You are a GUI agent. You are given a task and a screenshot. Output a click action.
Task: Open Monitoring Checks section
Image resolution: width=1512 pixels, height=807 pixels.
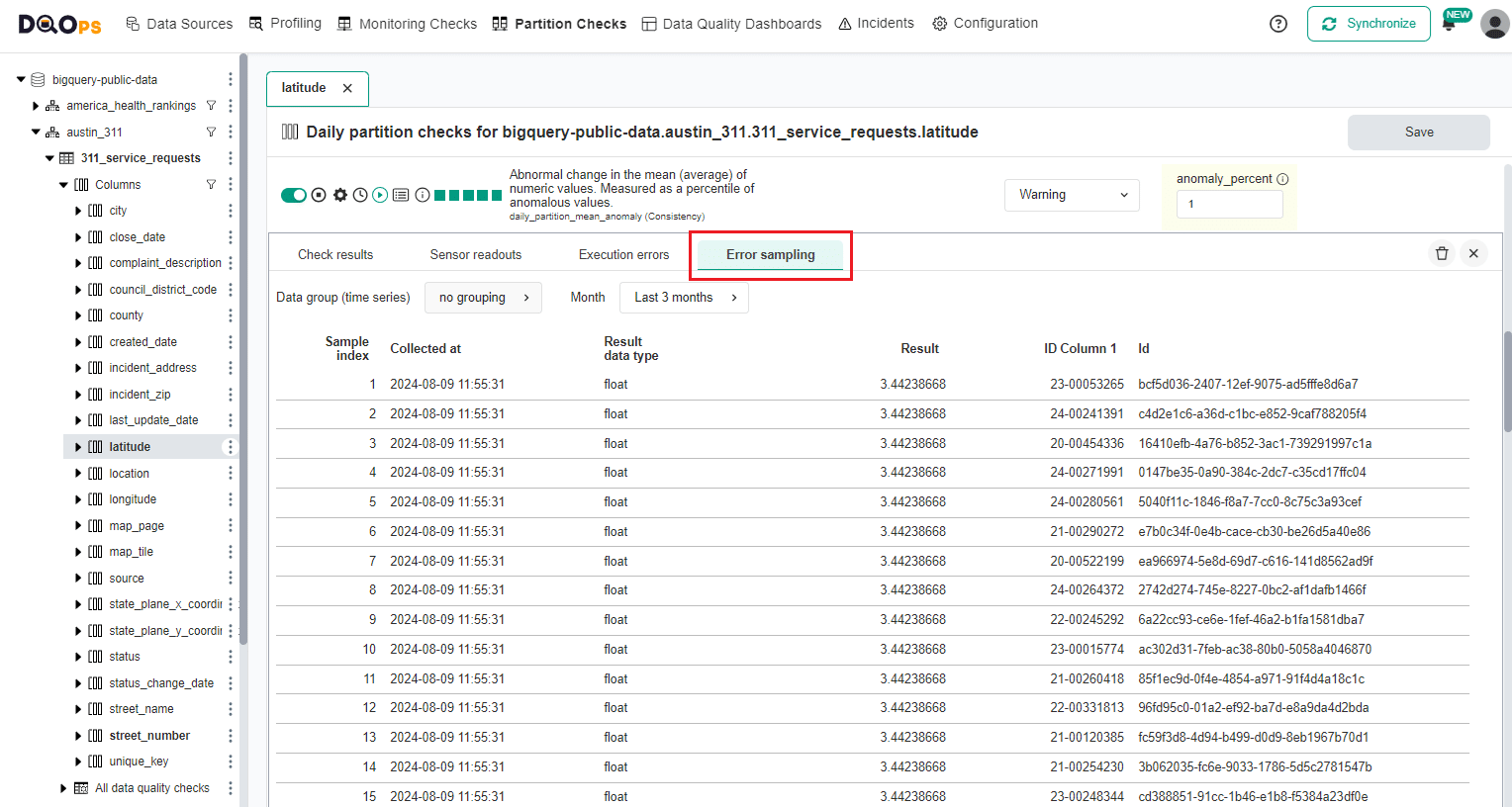click(407, 24)
